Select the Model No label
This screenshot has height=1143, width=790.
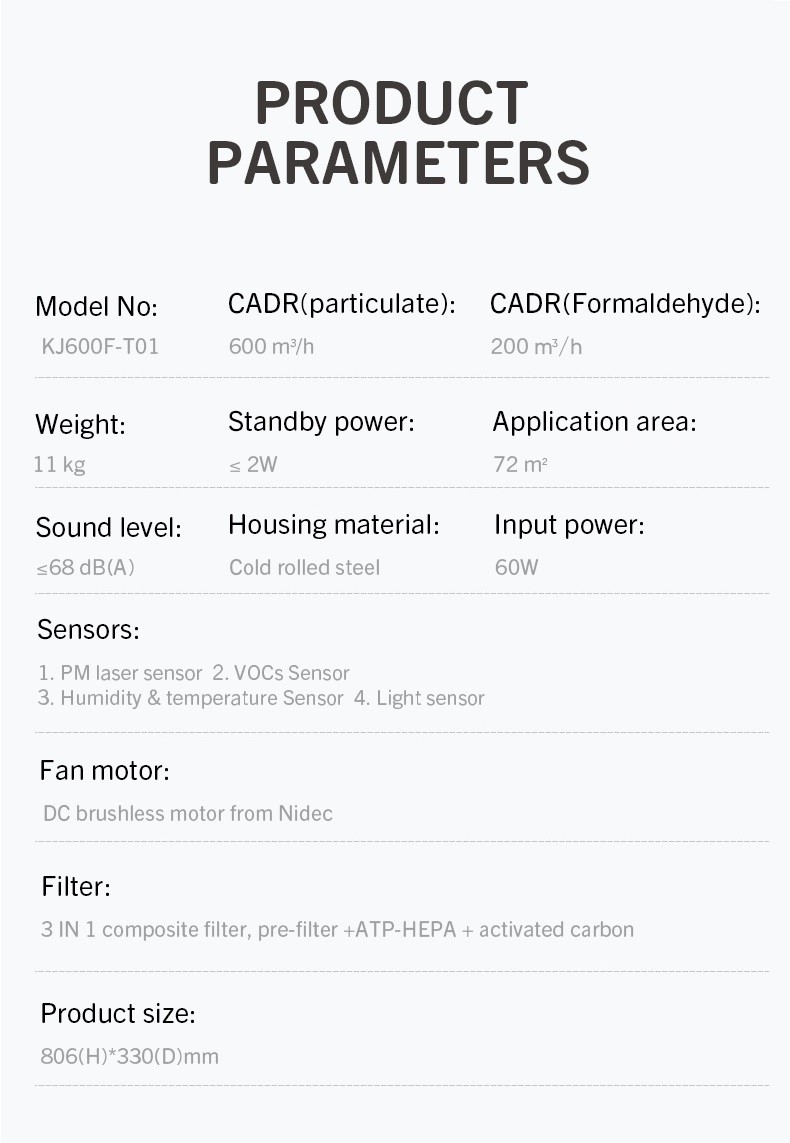pos(96,307)
